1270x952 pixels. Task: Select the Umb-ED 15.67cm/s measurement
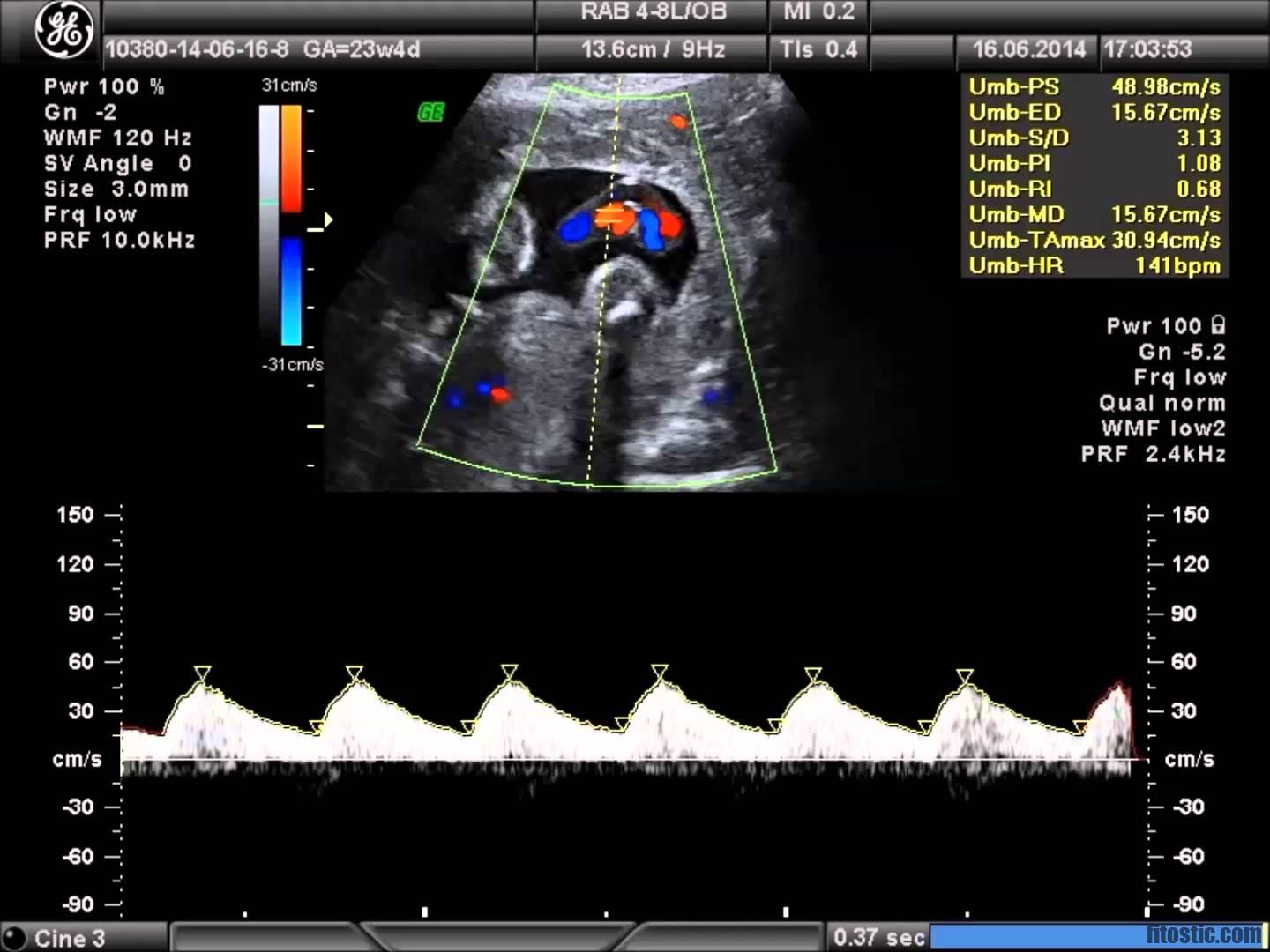click(1094, 113)
